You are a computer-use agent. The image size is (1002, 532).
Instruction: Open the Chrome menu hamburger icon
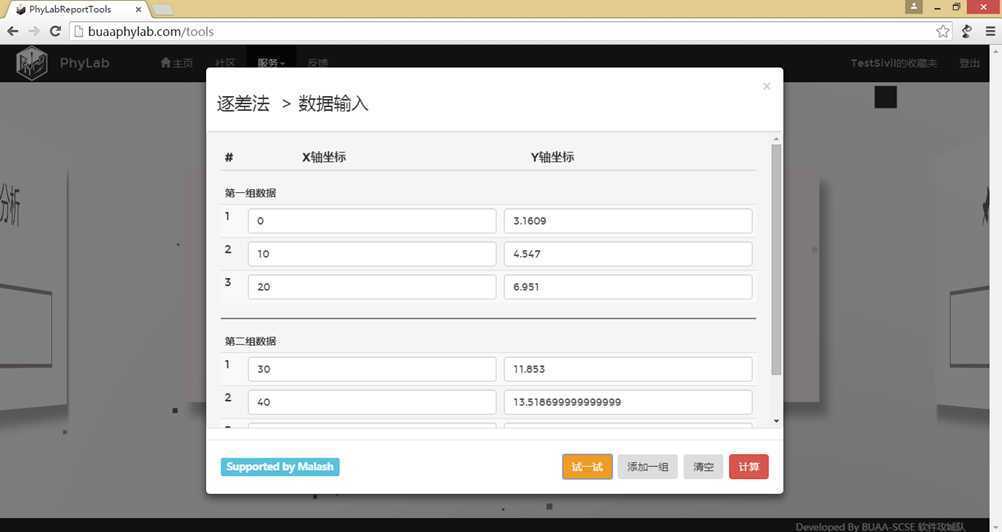[990, 31]
